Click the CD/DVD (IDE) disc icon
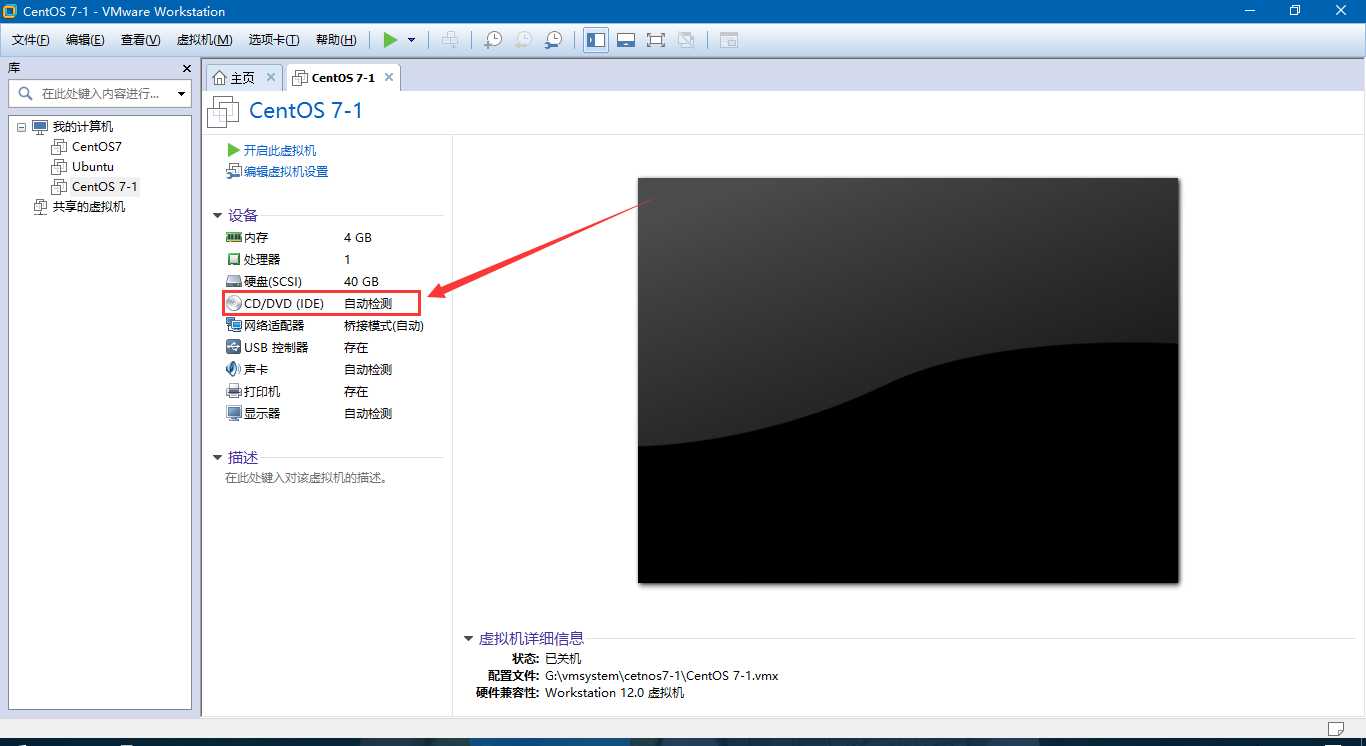This screenshot has height=746, width=1366. click(x=234, y=303)
